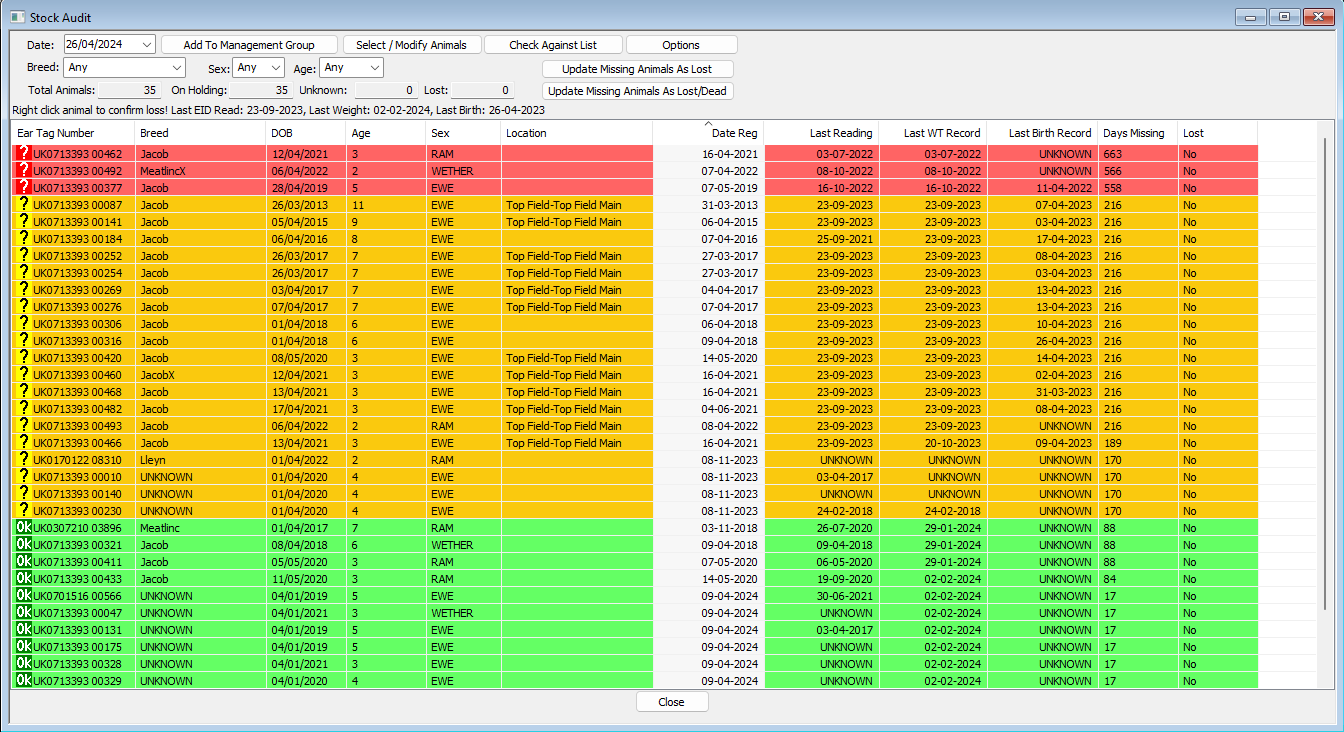1344x732 pixels.
Task: Click the yellow question mark icon for UK0713393 00184
Action: coord(24,239)
